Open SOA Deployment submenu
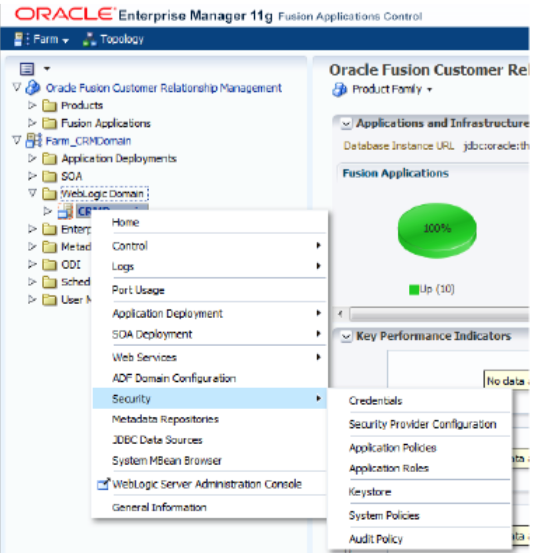The width and height of the screenshot is (538, 558). 210,335
